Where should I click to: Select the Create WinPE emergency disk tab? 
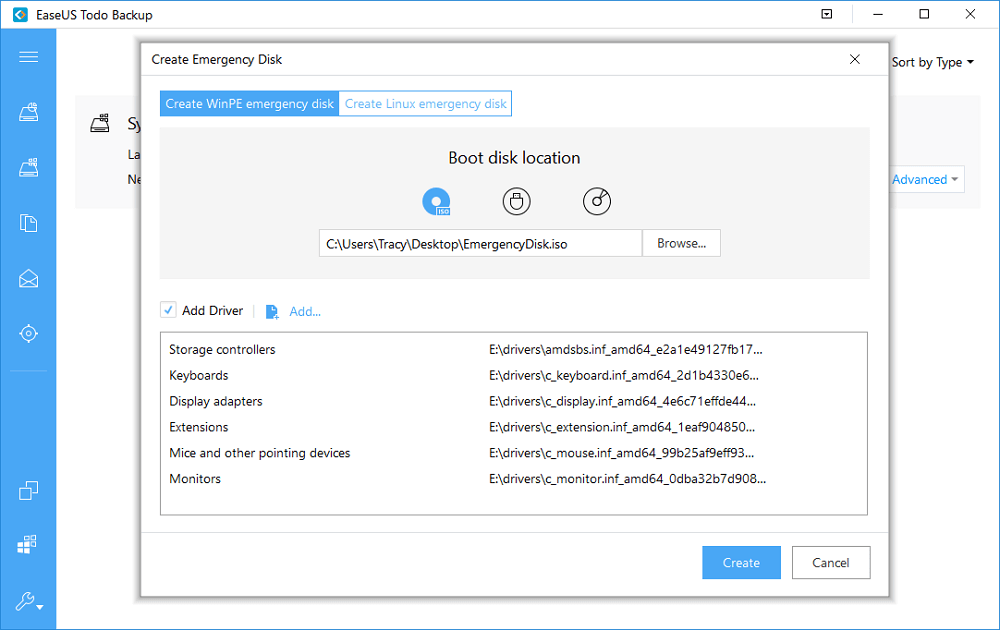point(248,103)
